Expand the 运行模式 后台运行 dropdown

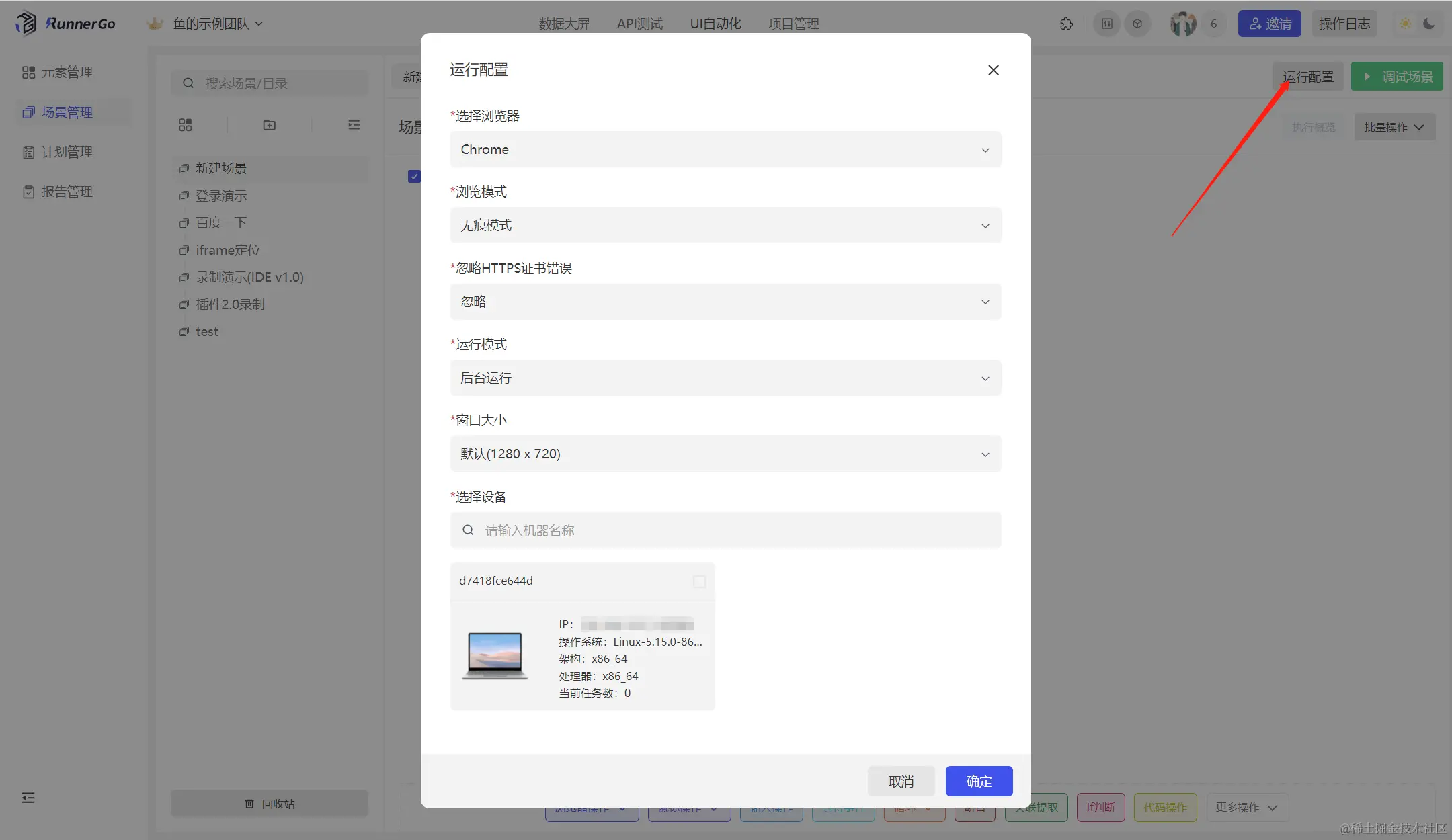pos(725,378)
